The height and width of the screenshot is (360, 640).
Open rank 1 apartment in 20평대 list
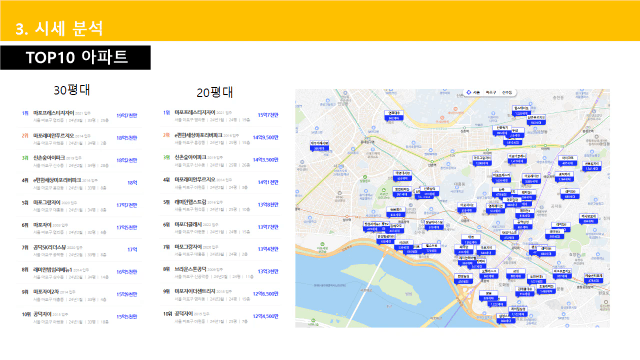tap(221, 116)
